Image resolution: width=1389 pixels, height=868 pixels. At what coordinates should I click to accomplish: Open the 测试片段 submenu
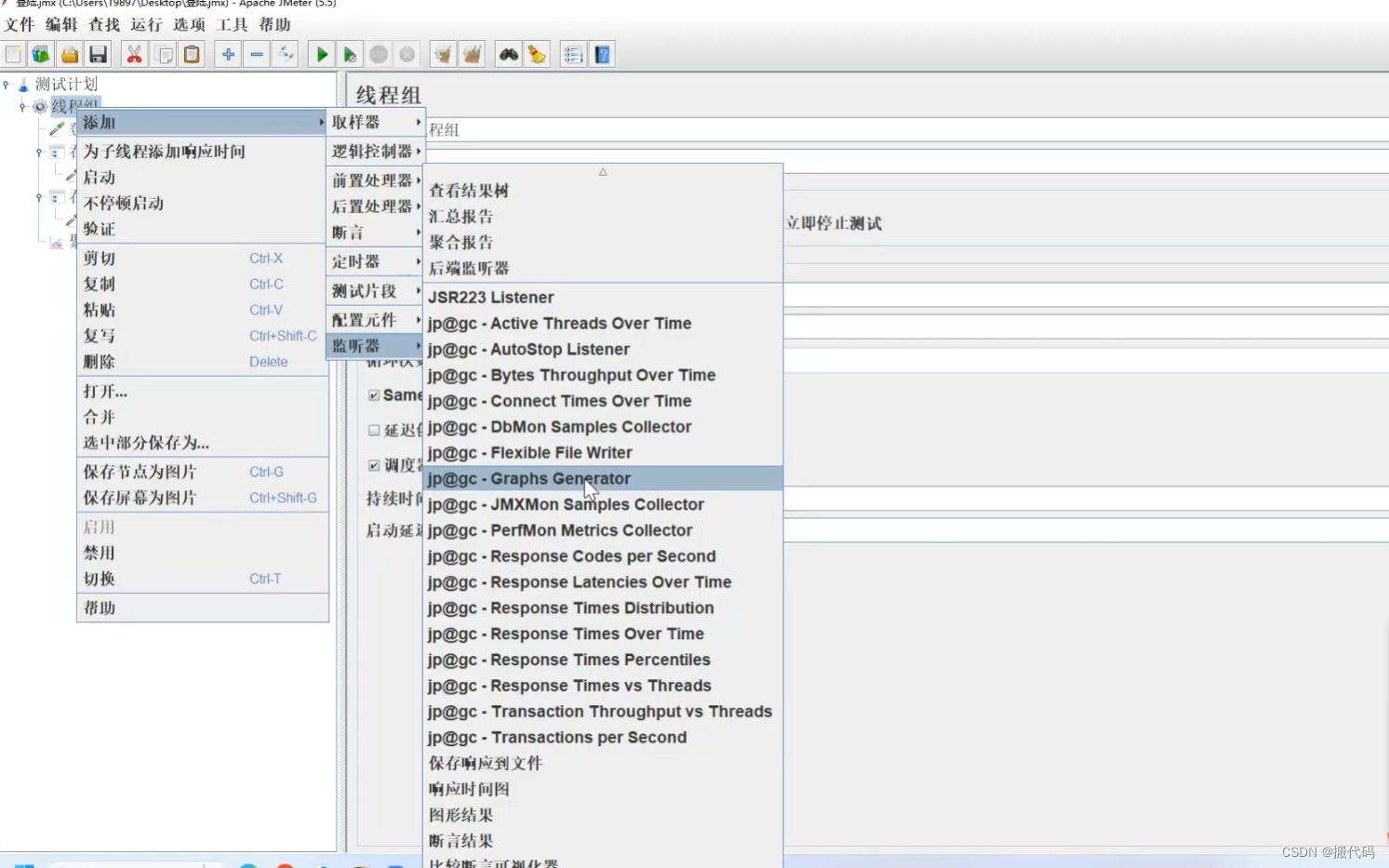coord(375,291)
